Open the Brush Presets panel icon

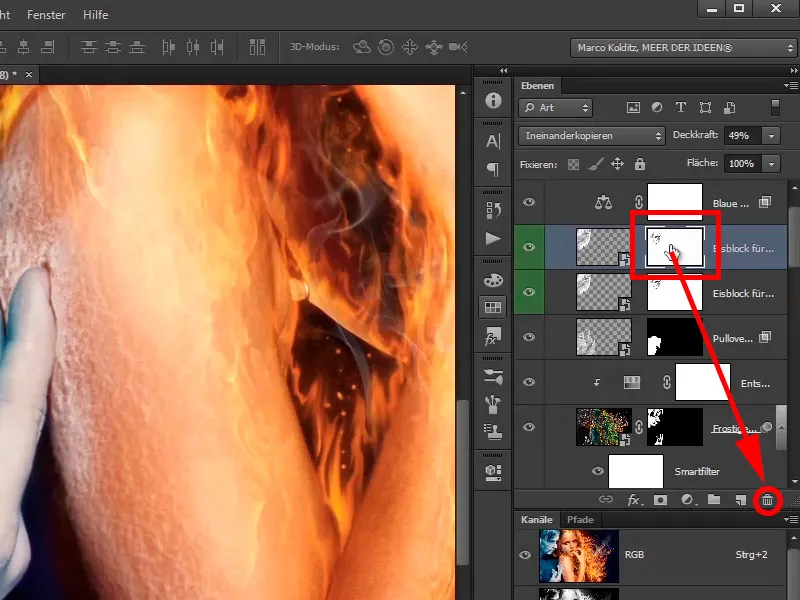pyautogui.click(x=493, y=377)
